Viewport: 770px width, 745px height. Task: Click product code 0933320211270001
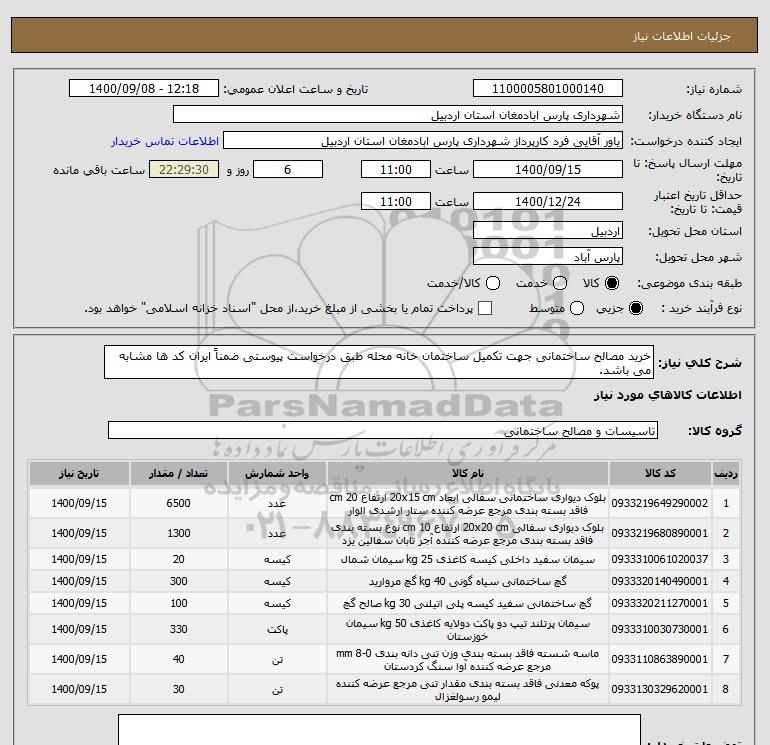(660, 603)
